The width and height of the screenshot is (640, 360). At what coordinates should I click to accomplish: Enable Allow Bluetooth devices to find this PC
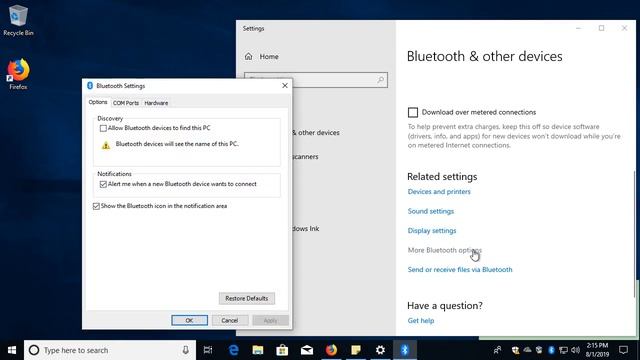(103, 128)
